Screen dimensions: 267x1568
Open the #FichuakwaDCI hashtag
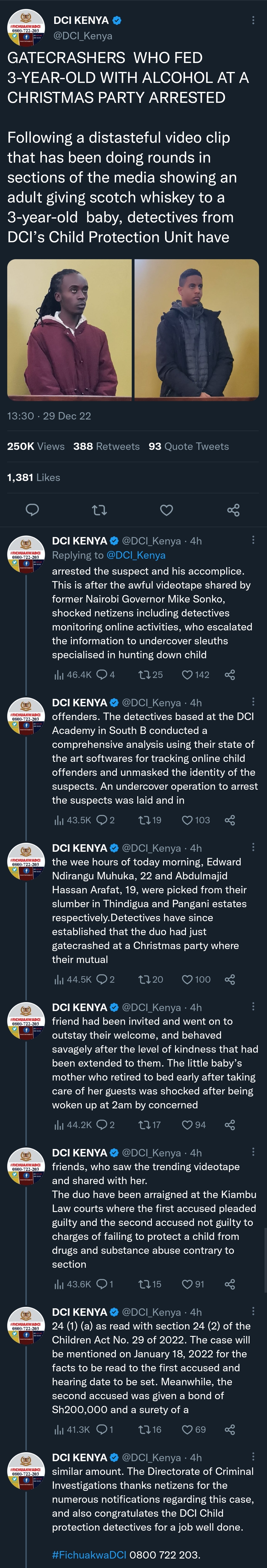(89, 1555)
